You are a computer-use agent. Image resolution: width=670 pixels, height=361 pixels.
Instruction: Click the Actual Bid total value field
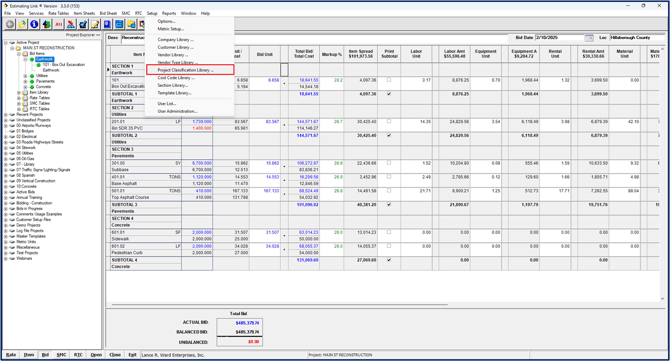pyautogui.click(x=239, y=323)
